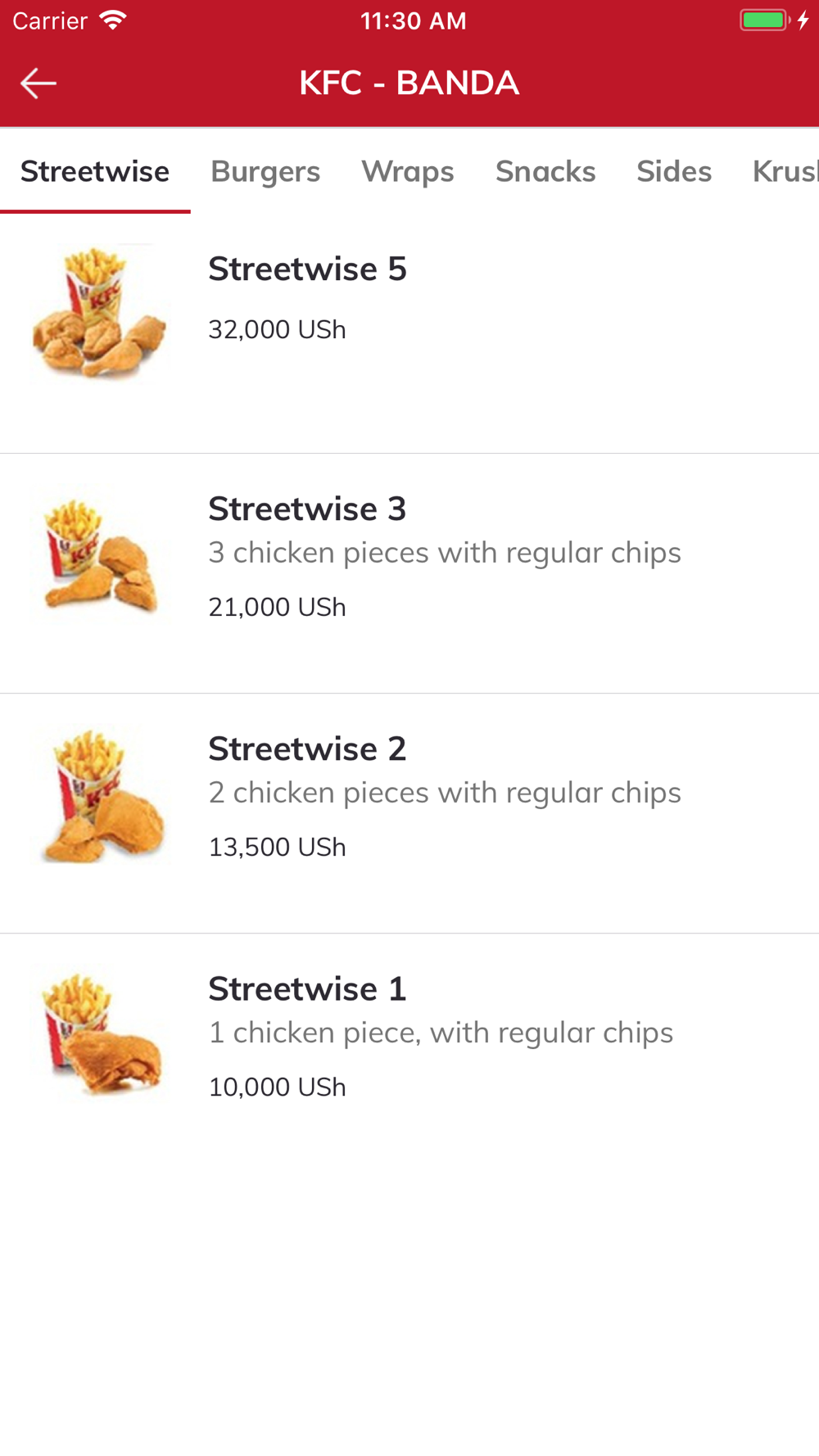Open the partially visible Krushers tab
The width and height of the screenshot is (819, 1456).
(x=785, y=171)
